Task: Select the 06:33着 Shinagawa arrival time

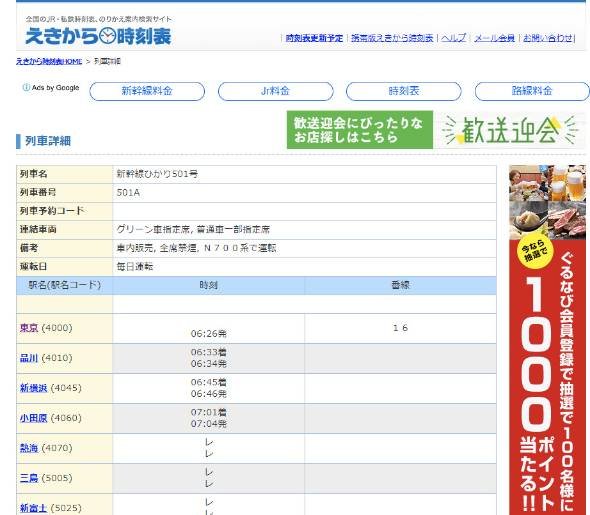Action: point(208,352)
